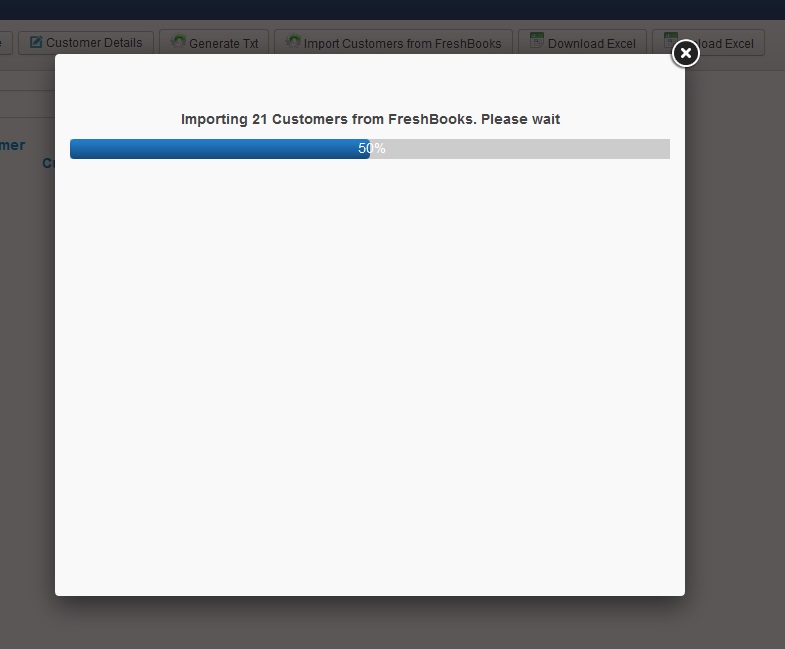
Task: Click the Generate Txt button
Action: [x=214, y=43]
